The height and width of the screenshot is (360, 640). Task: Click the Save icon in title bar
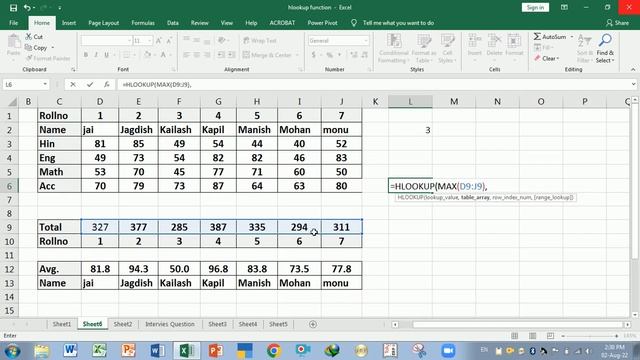[13, 8]
